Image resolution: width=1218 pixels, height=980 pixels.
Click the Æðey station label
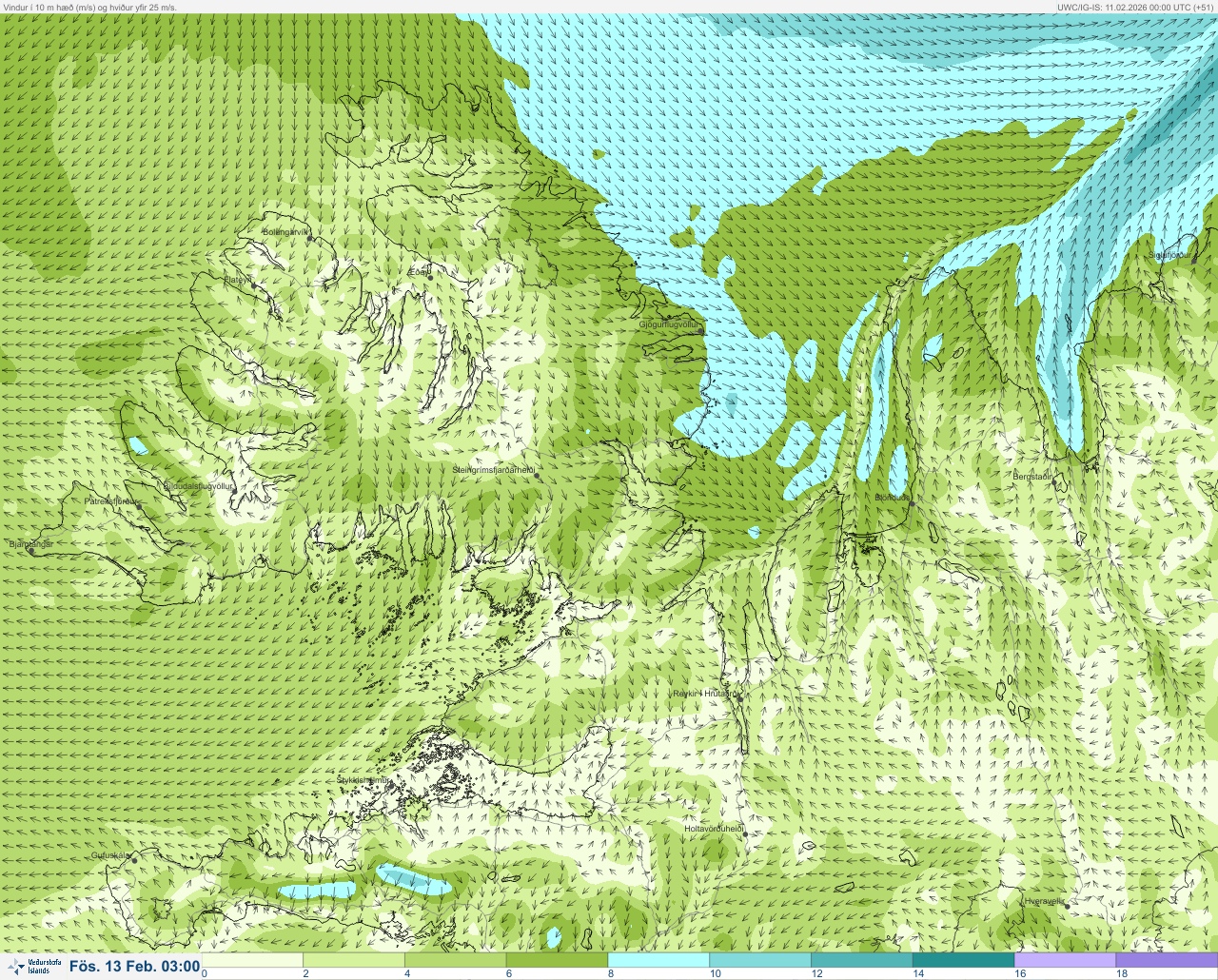click(x=419, y=272)
